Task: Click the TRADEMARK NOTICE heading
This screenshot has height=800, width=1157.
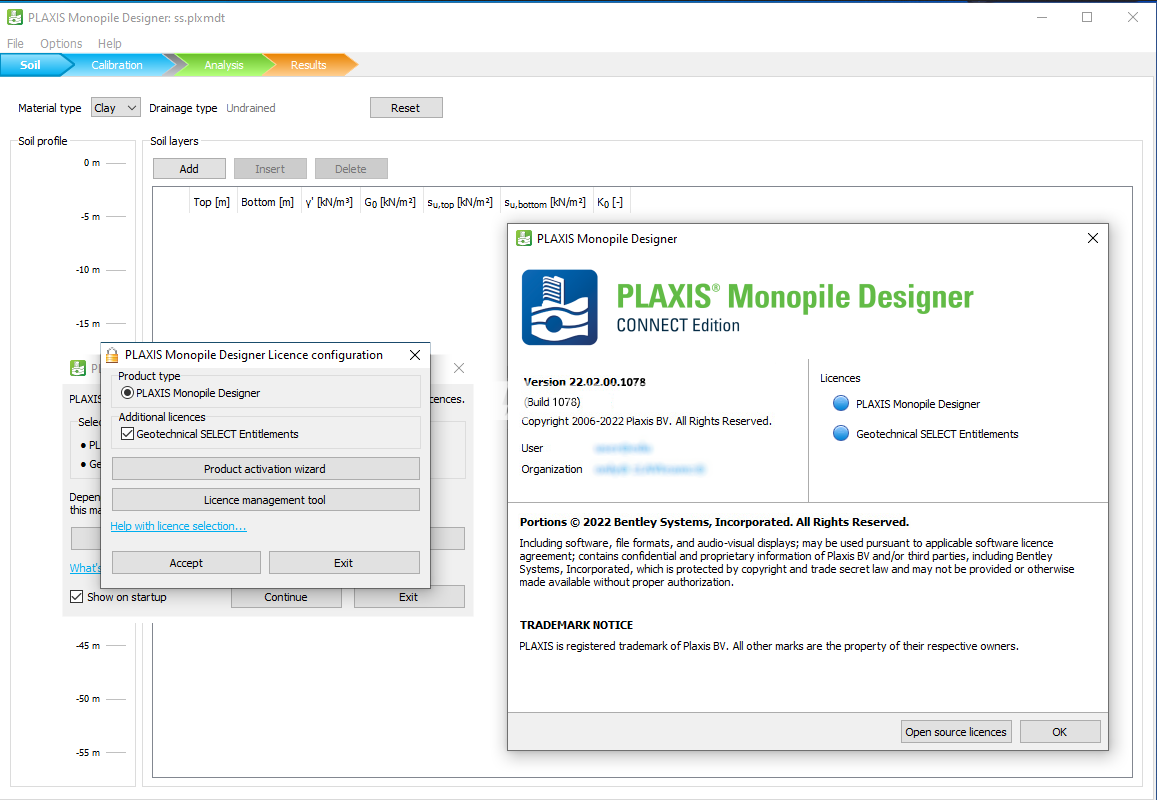Action: click(576, 625)
